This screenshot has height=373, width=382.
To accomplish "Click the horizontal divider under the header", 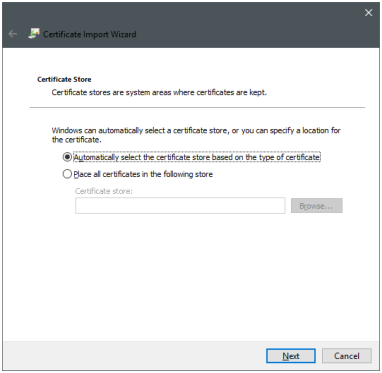I will click(x=197, y=107).
